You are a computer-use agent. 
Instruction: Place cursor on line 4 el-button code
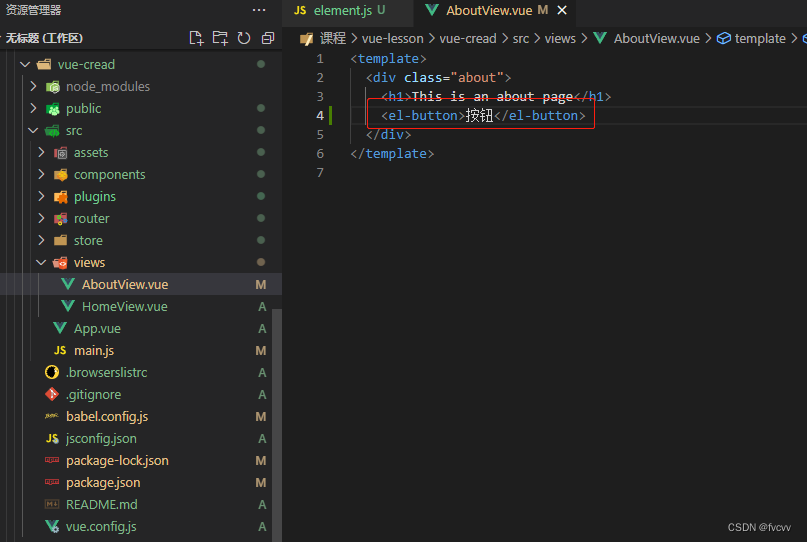(x=483, y=115)
